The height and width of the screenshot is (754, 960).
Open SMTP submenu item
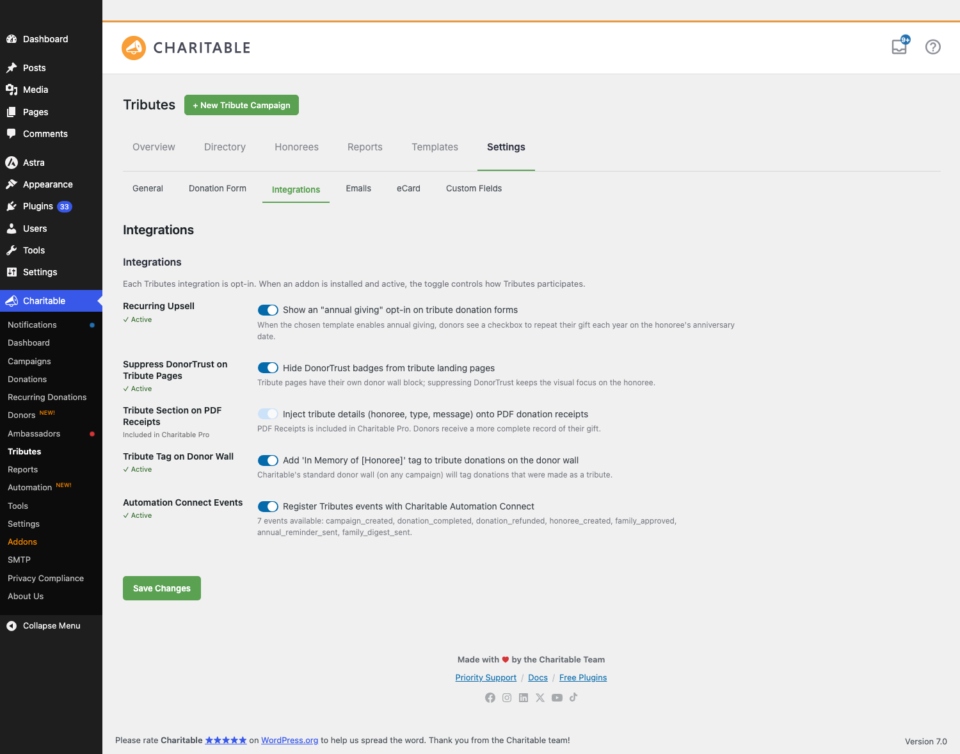(x=19, y=560)
